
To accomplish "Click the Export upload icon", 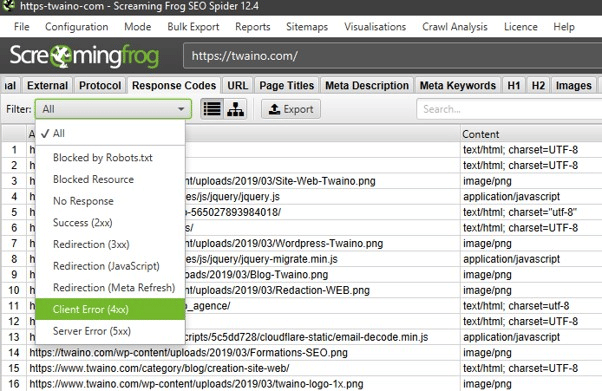I will (x=274, y=109).
